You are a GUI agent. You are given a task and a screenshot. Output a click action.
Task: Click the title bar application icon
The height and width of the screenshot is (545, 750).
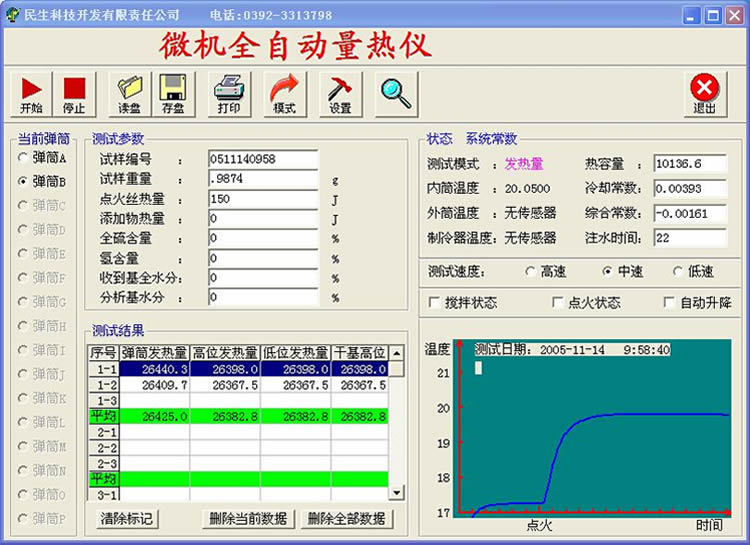13,15
